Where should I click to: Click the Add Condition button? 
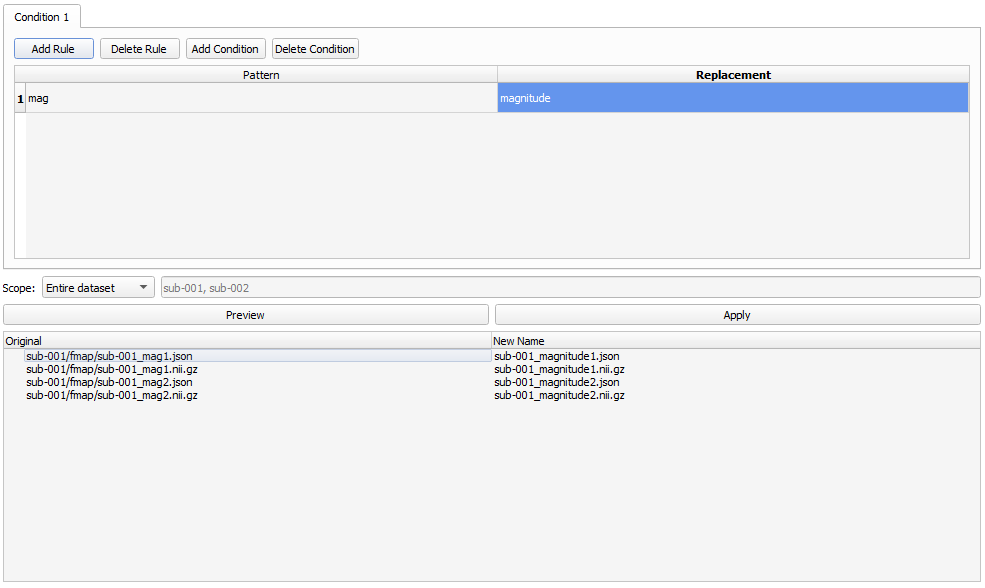(226, 49)
